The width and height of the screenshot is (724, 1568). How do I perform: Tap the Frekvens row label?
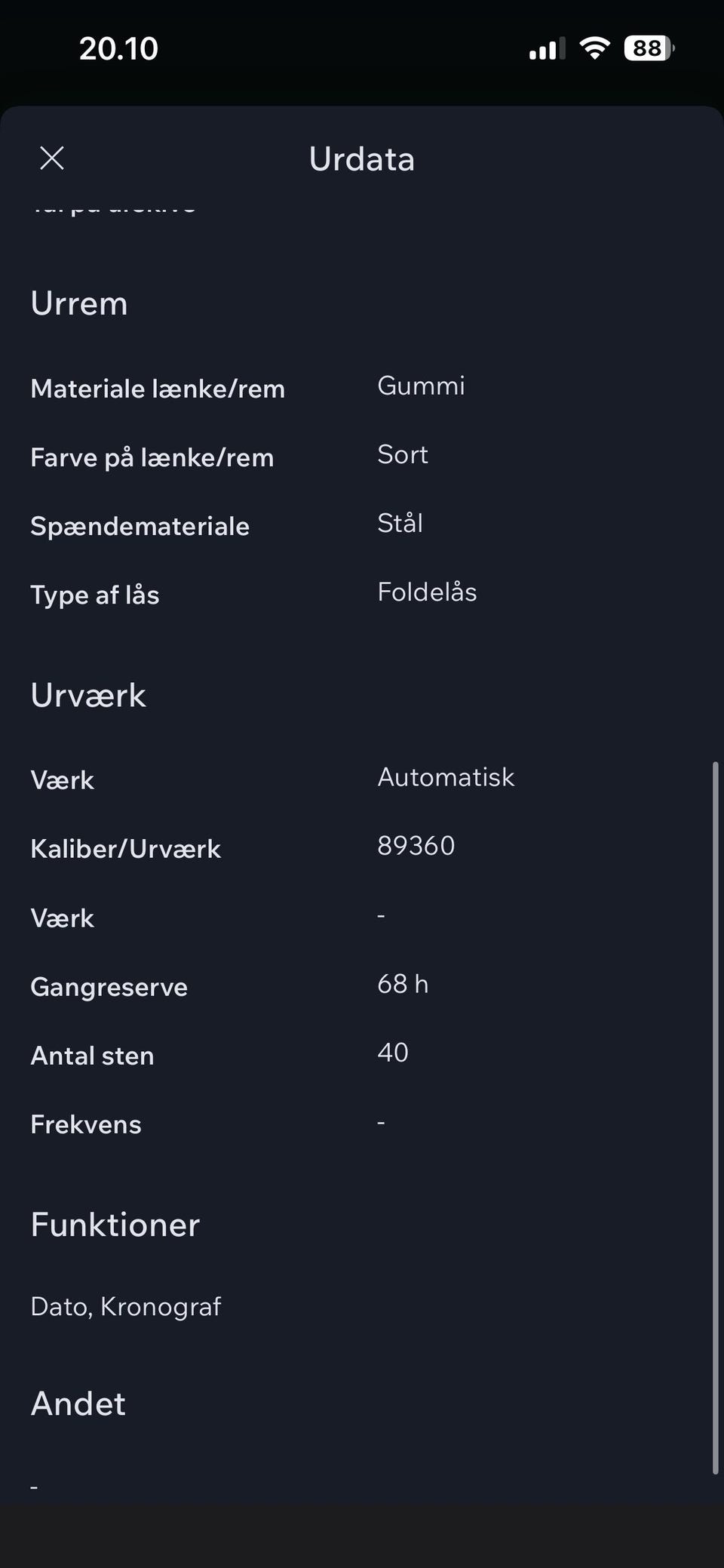pos(86,1124)
